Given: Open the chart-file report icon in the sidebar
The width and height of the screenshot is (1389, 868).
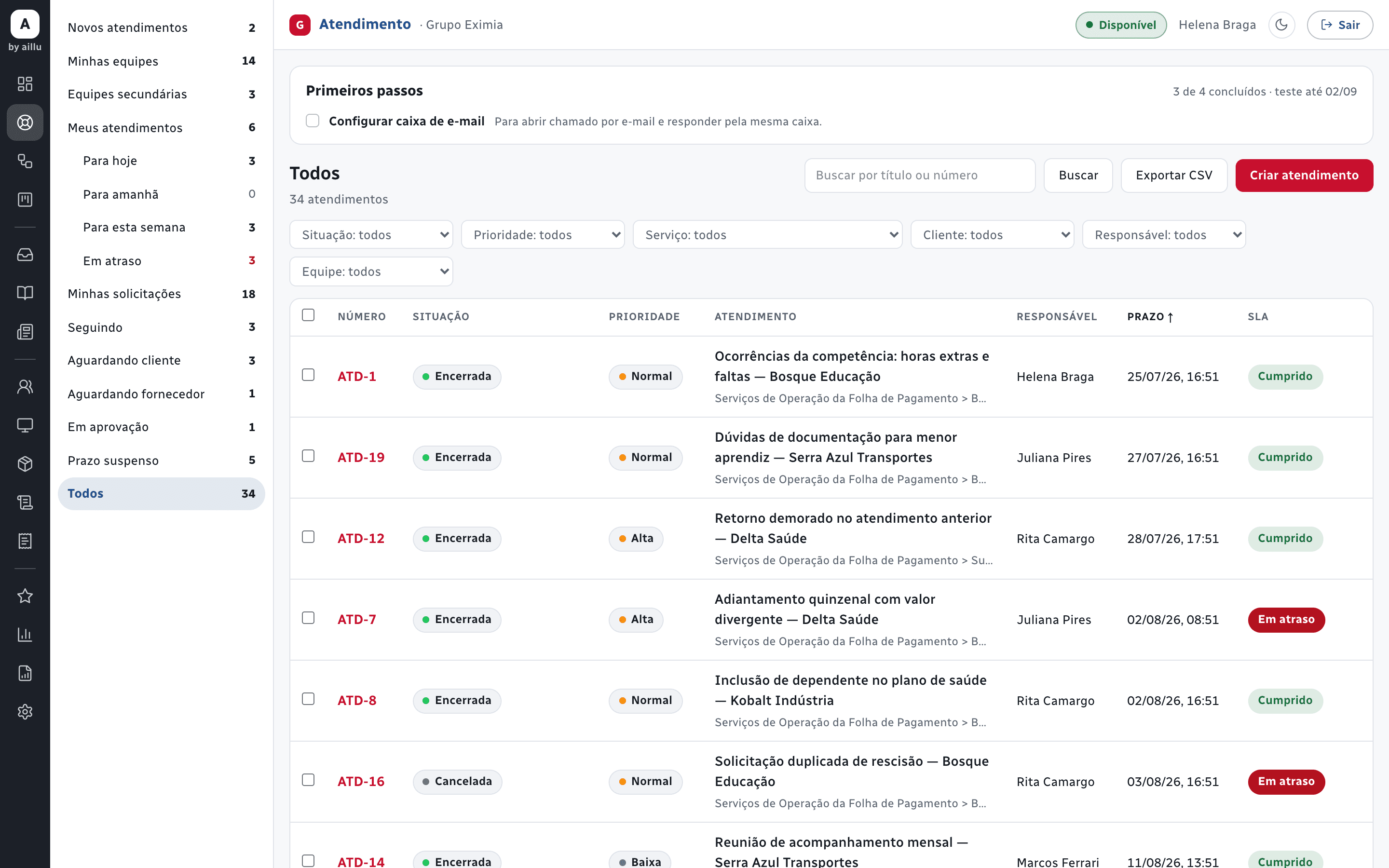Looking at the screenshot, I should (x=25, y=673).
